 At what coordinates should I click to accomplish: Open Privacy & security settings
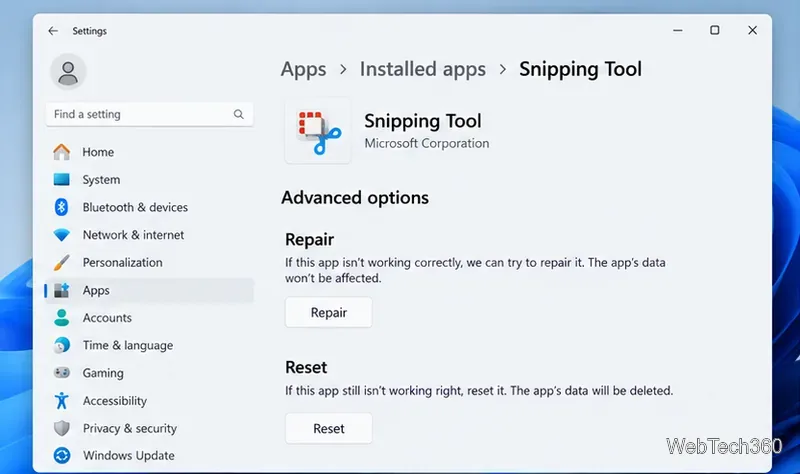[149, 428]
